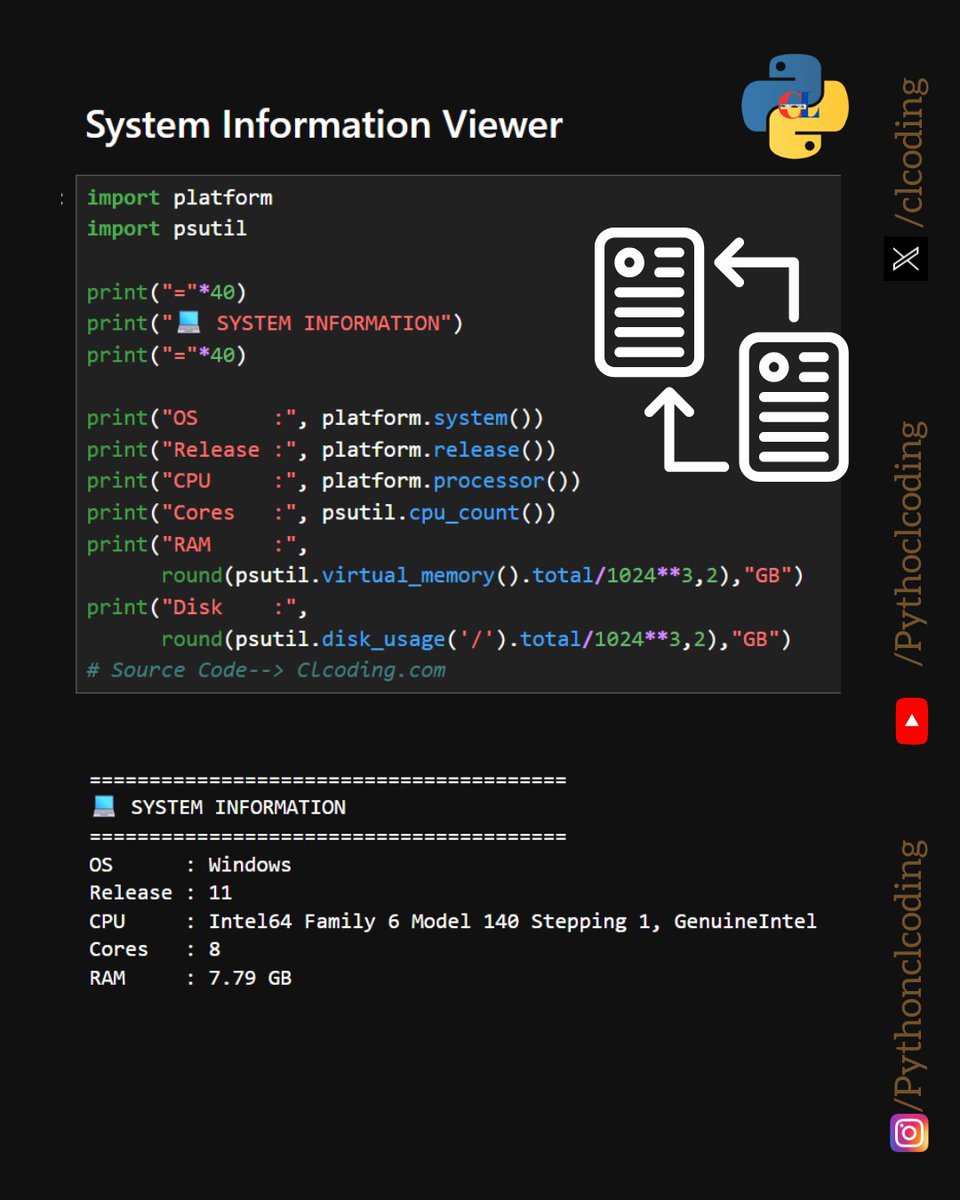Click the 'print("Disk' code line
The image size is (960, 1200).
(x=198, y=607)
